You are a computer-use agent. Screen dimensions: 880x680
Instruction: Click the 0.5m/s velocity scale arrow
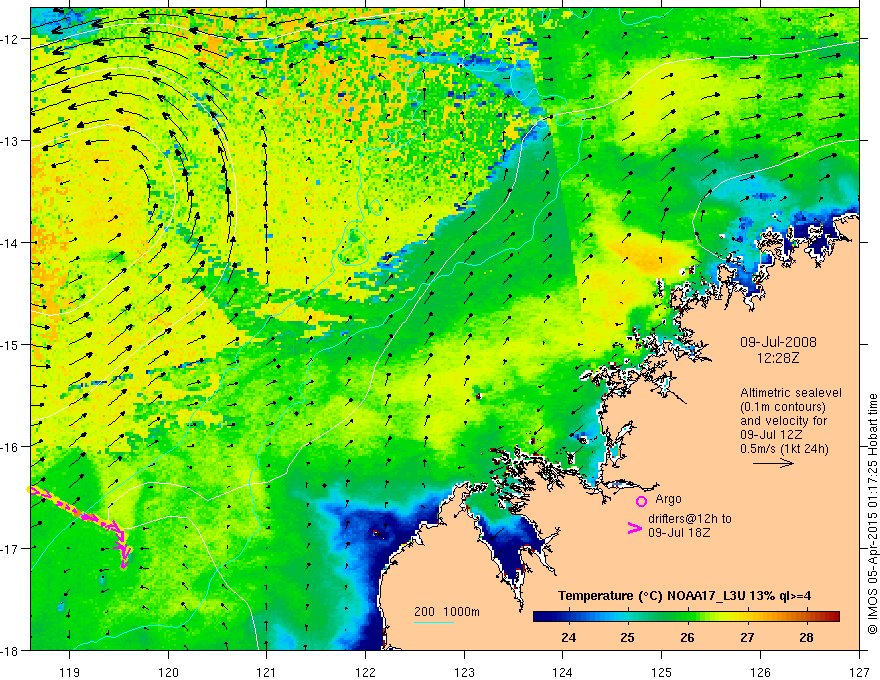coord(773,463)
